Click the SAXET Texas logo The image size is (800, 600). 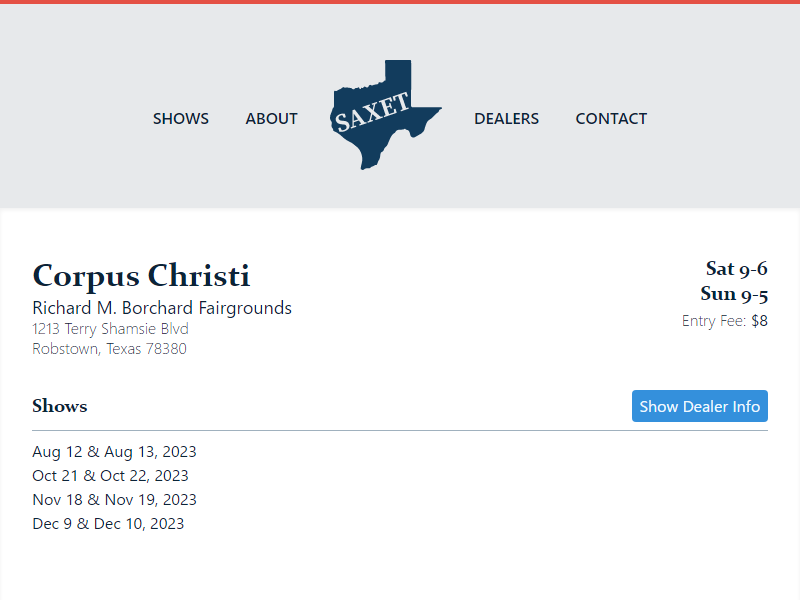[385, 115]
